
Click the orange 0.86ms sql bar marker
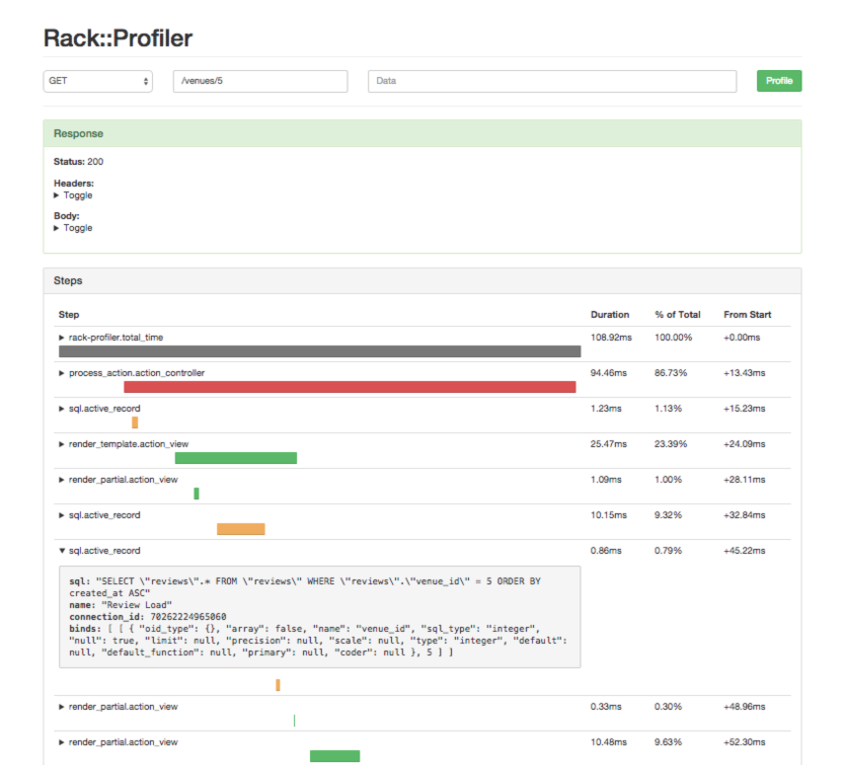click(278, 685)
